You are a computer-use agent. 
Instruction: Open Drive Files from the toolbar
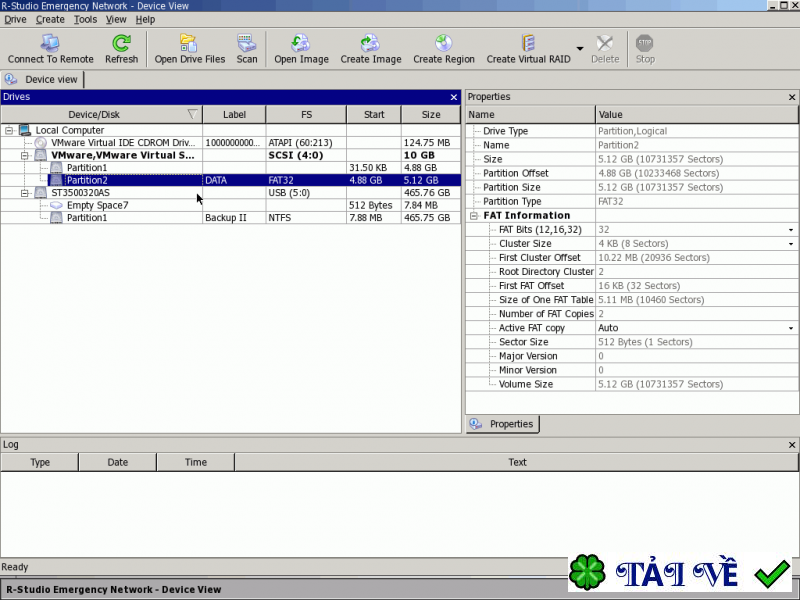(189, 43)
